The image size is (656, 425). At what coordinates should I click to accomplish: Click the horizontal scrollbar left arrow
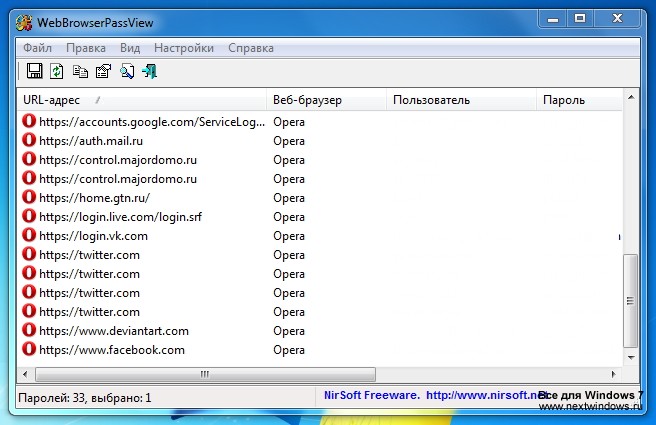(25, 374)
